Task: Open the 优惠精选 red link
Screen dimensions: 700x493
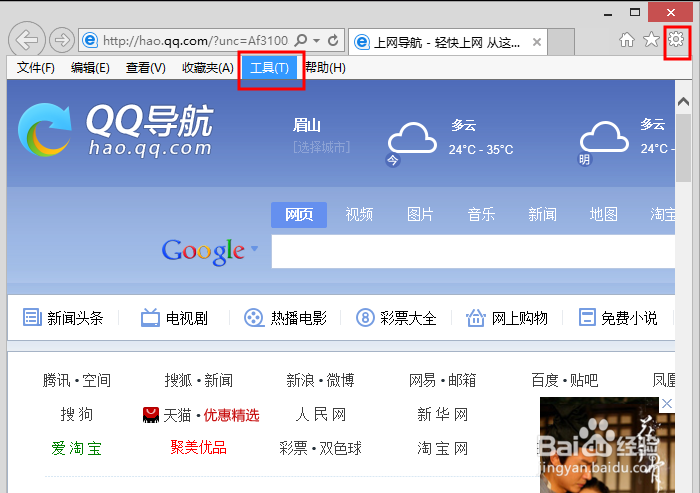Action: pyautogui.click(x=231, y=415)
